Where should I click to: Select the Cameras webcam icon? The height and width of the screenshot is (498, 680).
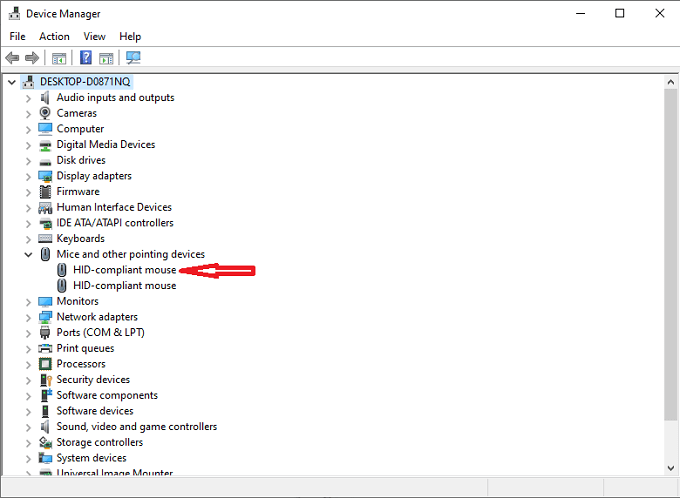pos(45,113)
